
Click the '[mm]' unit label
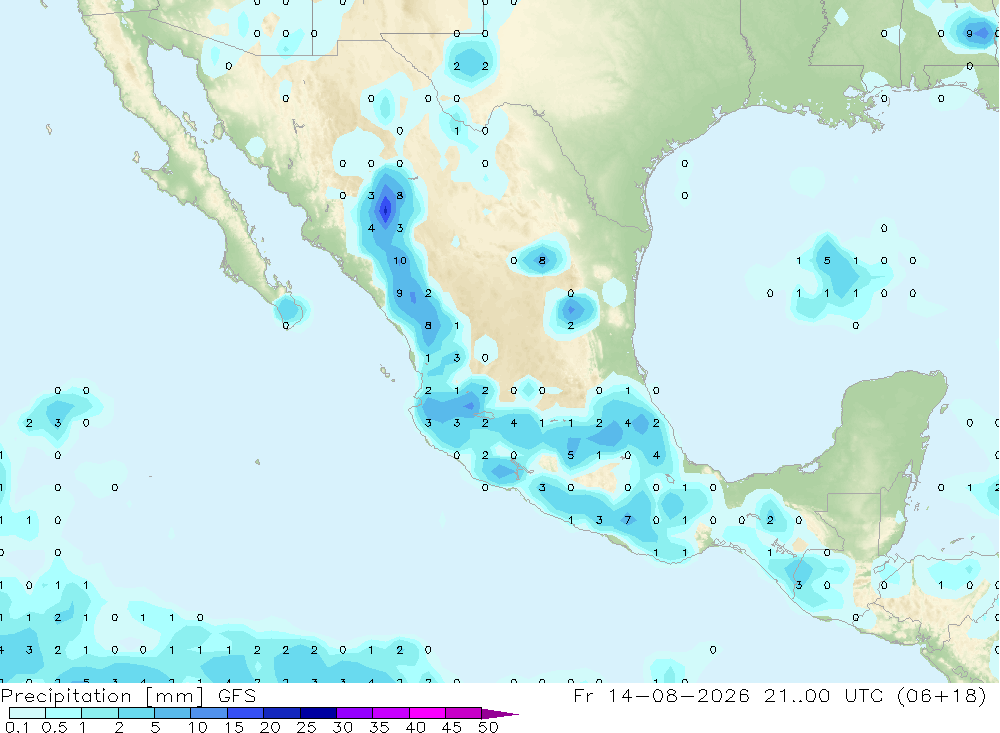tap(175, 696)
